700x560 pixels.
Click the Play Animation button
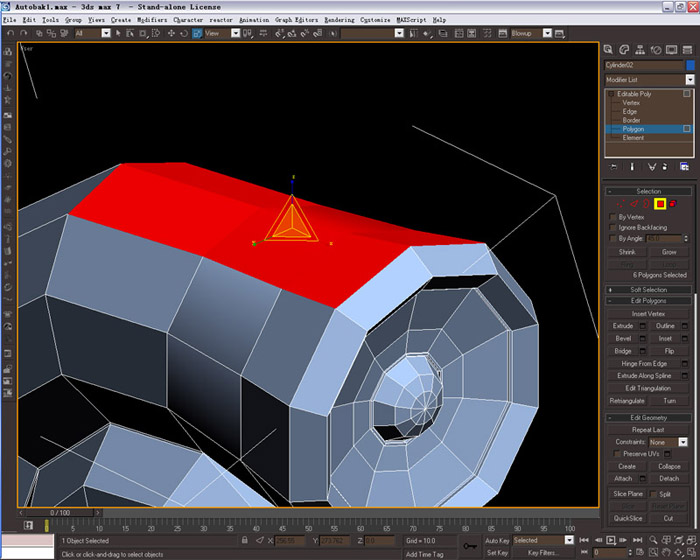click(610, 540)
